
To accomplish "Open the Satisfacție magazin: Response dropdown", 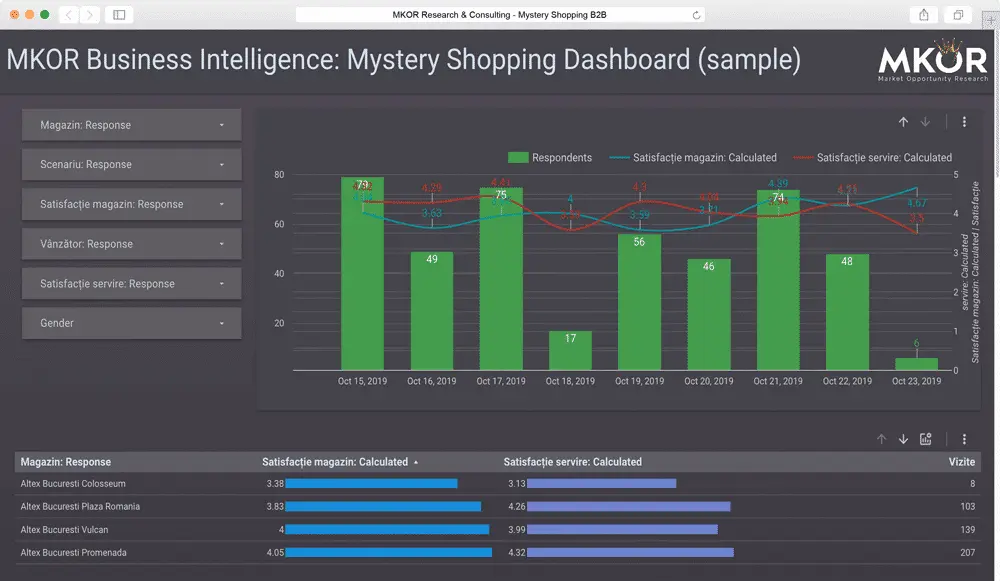I will pos(131,204).
